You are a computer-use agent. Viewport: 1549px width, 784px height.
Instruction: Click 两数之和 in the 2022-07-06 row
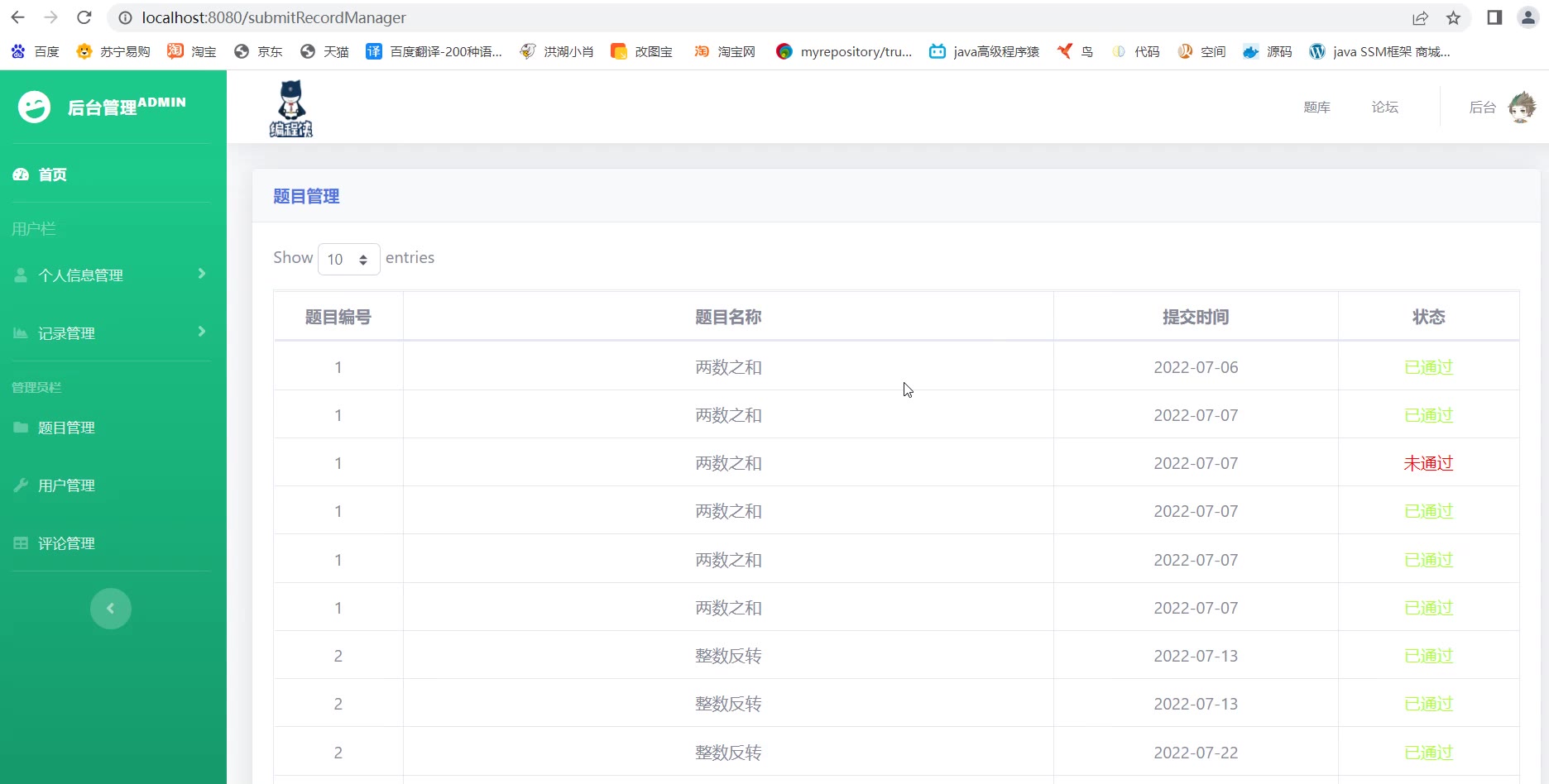pos(728,367)
